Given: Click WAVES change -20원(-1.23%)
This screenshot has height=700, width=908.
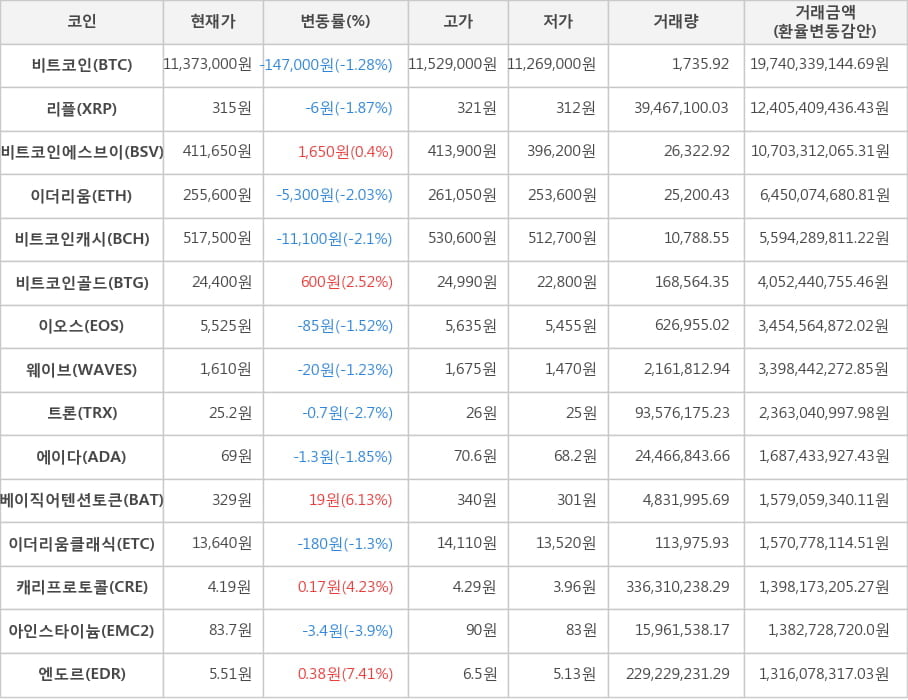Looking at the screenshot, I should pyautogui.click(x=345, y=370).
